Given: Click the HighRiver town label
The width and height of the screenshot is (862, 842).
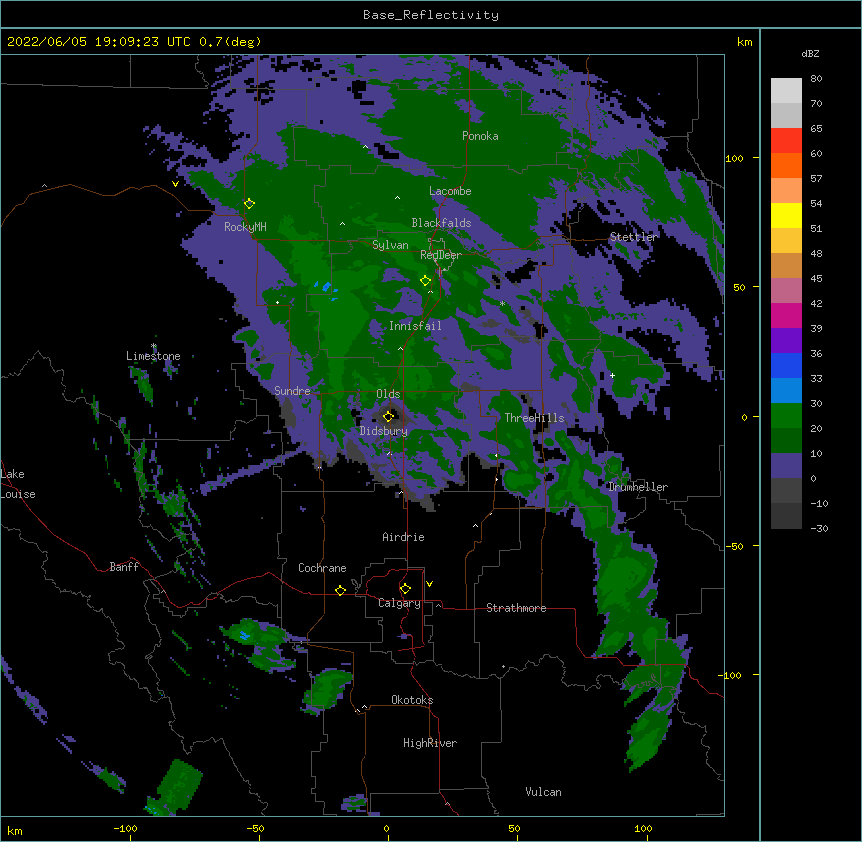Looking at the screenshot, I should point(429,743).
